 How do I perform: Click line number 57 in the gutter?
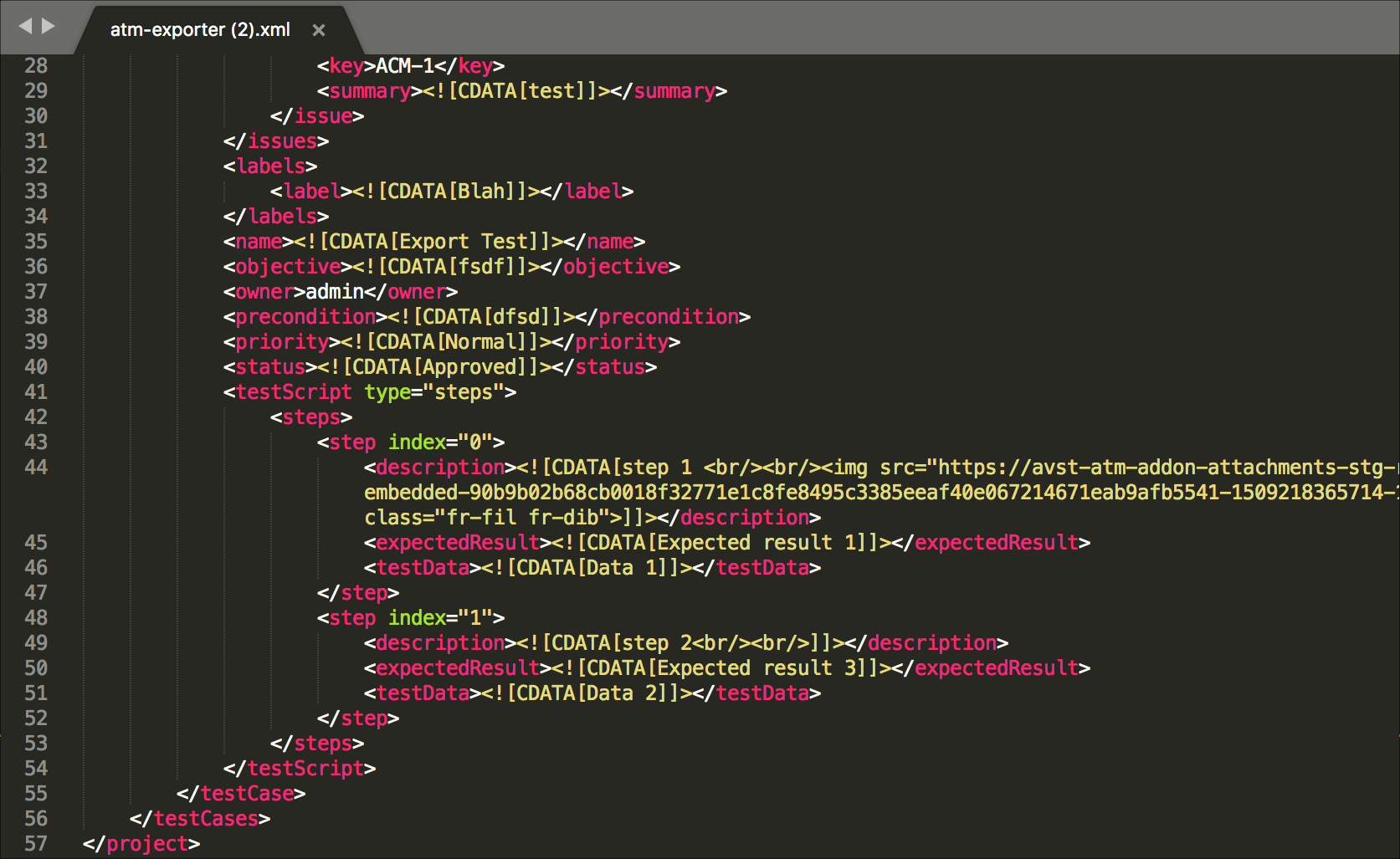click(x=35, y=844)
